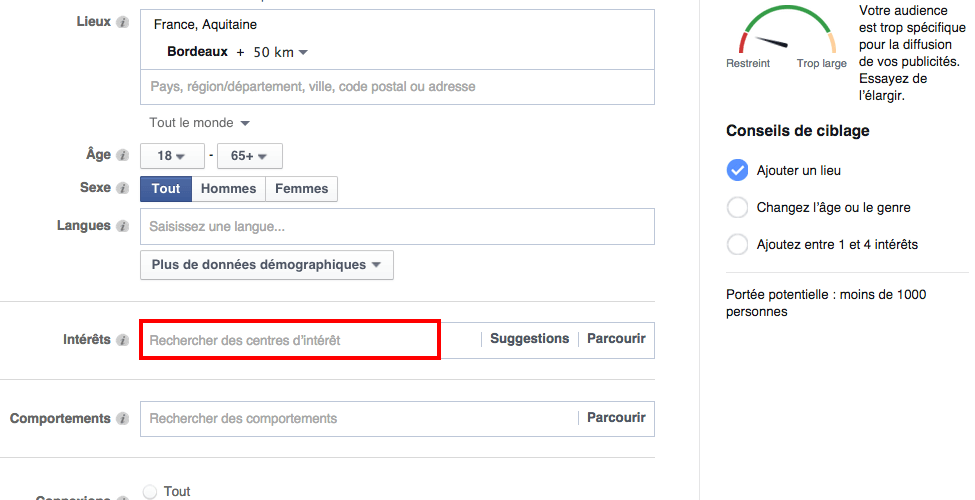Select the Changez l'âge ou le genre tip

pyautogui.click(x=737, y=208)
